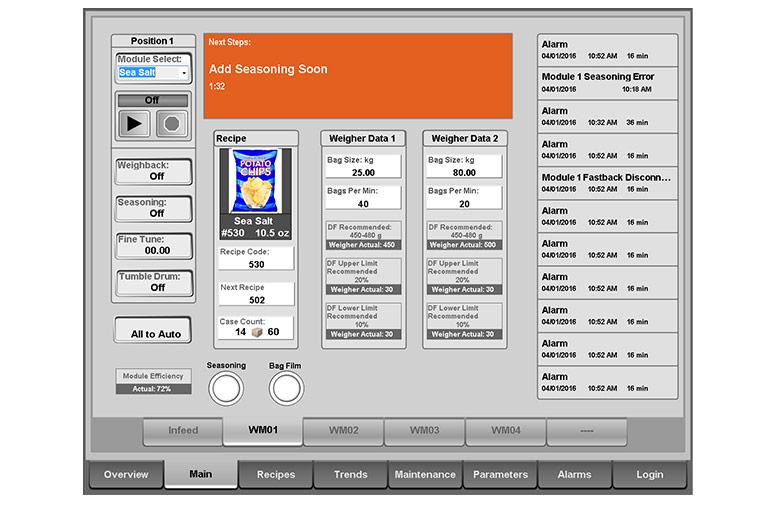Select the Module 1 Fastback Disconnect alarm
Screen dimensions: 776x509
coord(607,182)
